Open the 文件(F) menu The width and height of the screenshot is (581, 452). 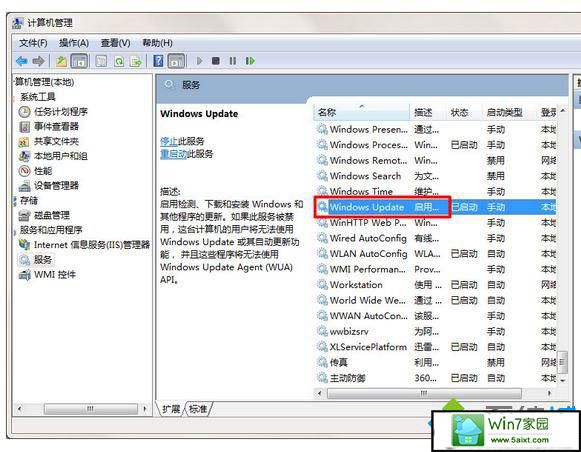tap(33, 43)
